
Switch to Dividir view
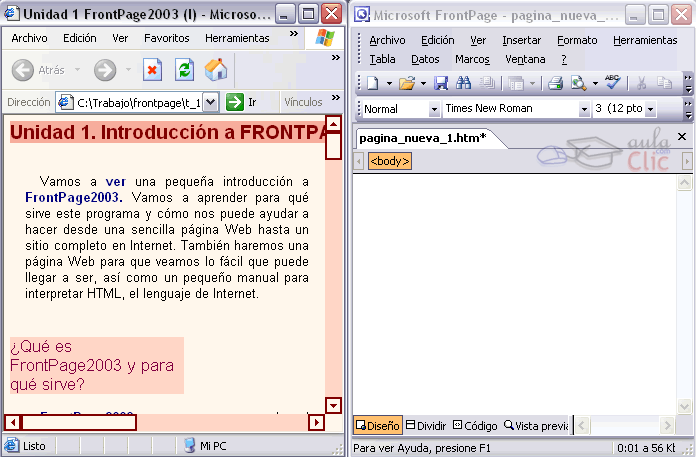[426, 425]
